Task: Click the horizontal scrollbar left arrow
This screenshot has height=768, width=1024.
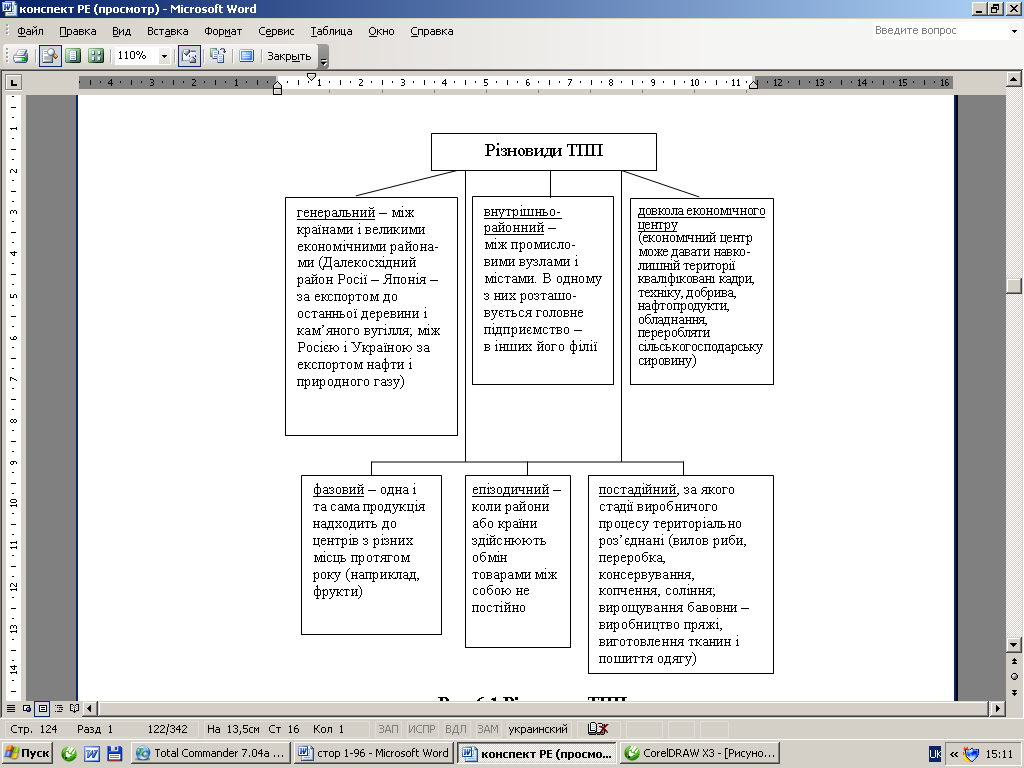Action: coord(90,708)
